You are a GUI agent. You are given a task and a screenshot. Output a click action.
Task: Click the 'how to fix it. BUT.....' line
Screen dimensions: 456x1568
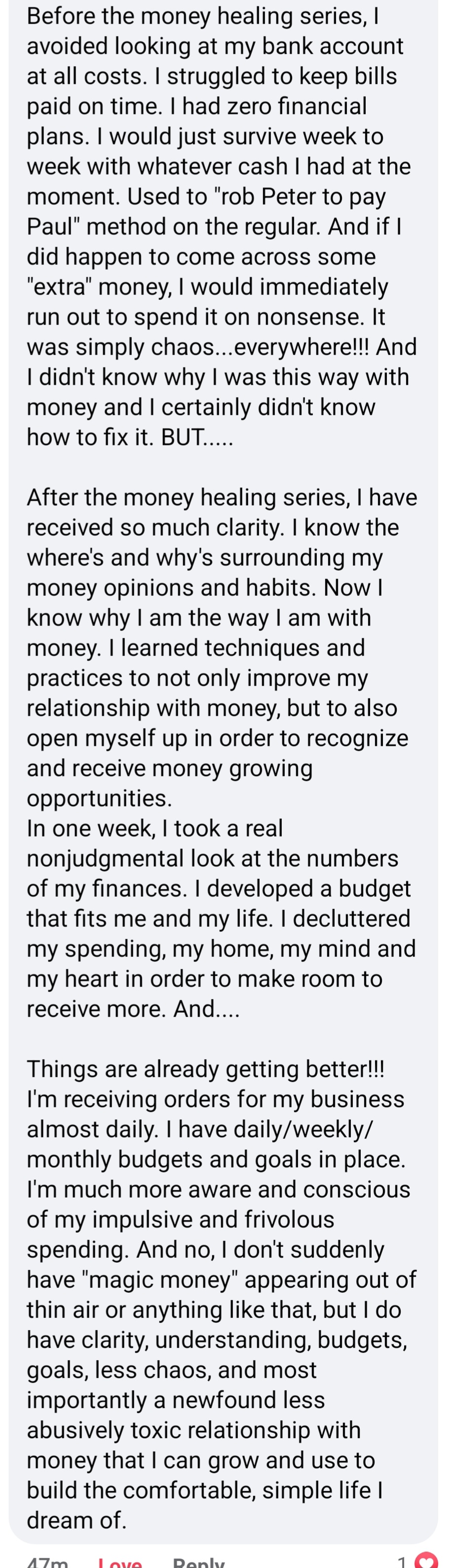(130, 437)
